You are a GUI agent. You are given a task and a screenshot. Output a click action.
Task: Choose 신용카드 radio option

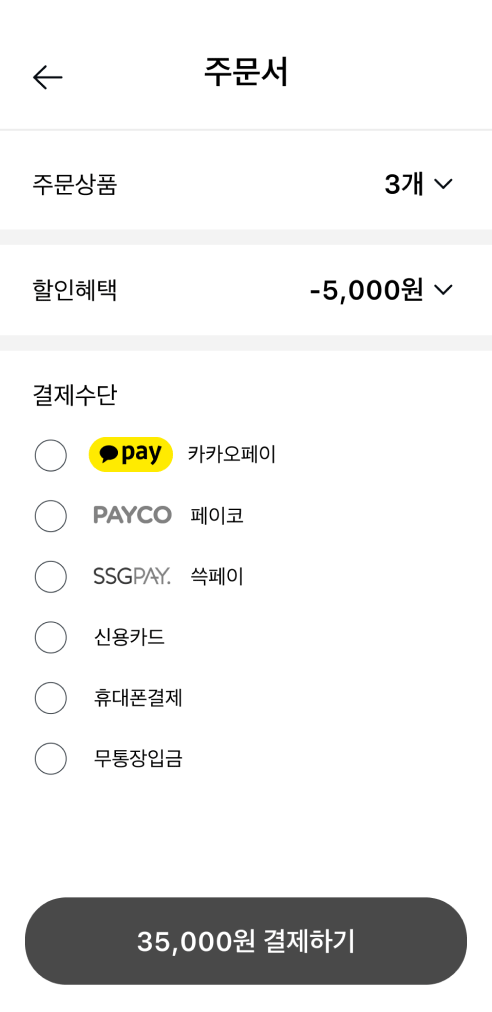(50, 637)
